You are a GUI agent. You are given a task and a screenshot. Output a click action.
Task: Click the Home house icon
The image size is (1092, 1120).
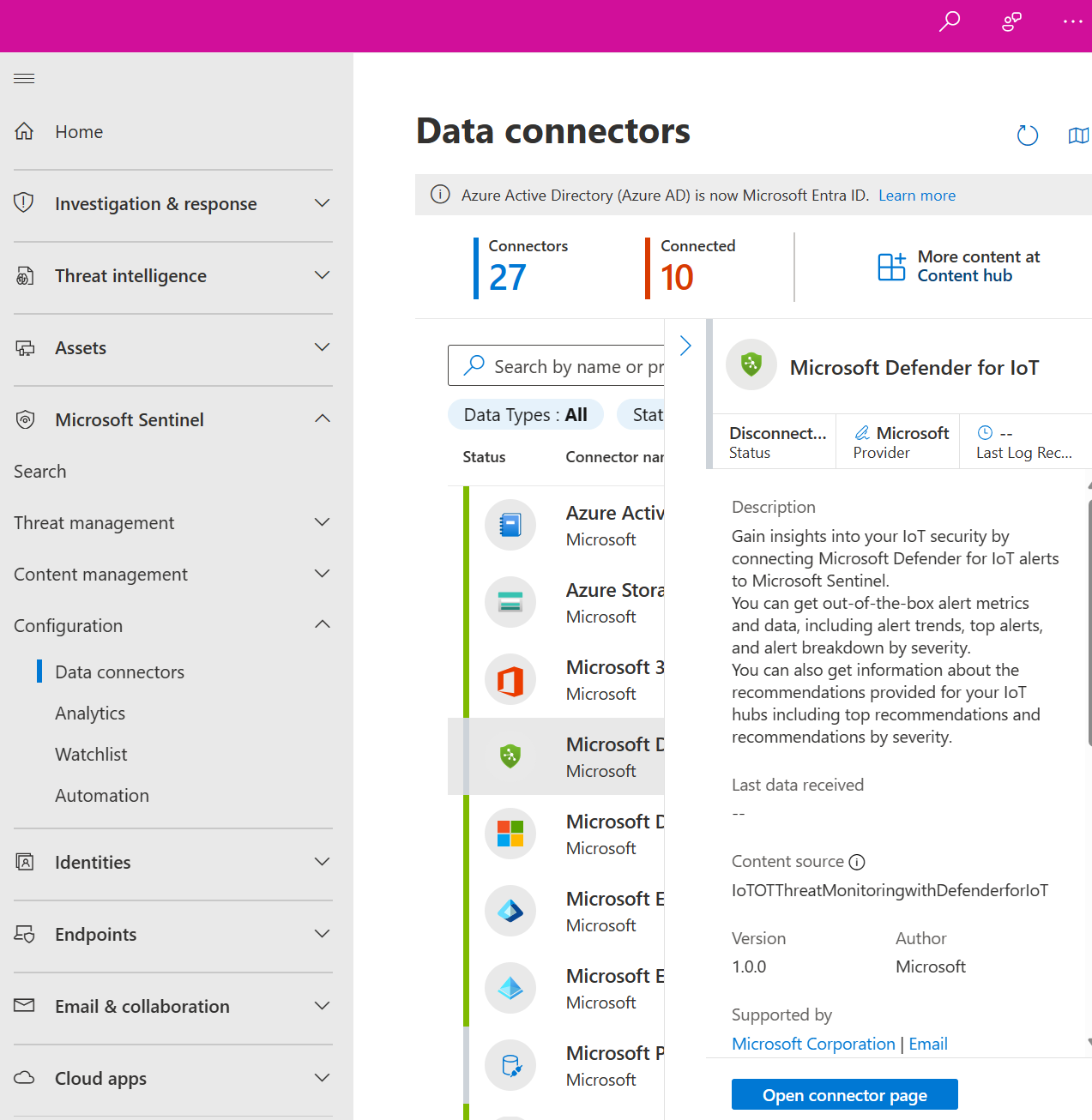(x=25, y=131)
